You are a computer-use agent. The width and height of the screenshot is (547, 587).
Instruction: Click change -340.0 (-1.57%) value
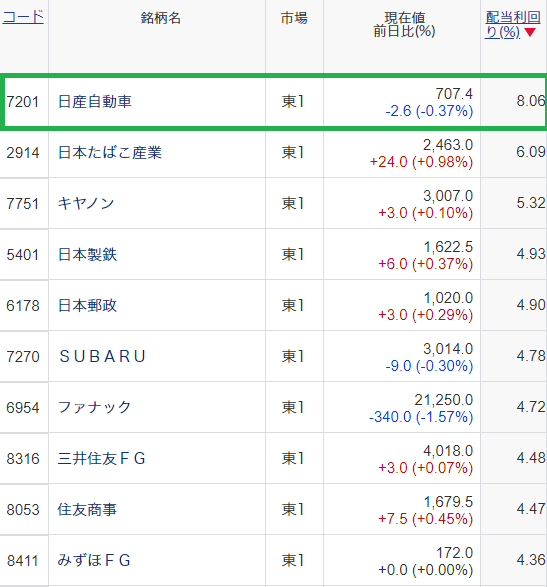[421, 416]
